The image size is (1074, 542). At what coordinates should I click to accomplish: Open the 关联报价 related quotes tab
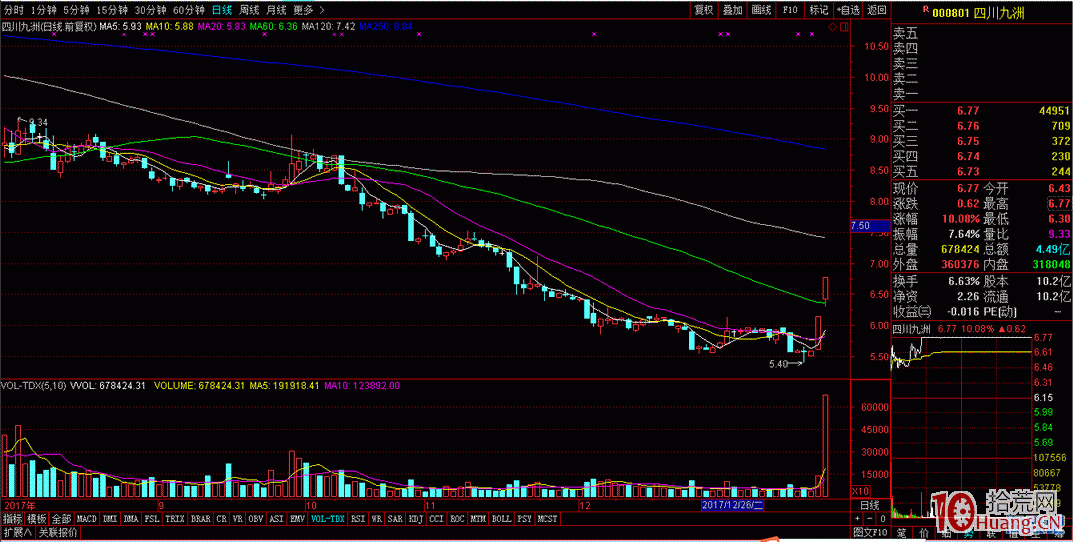(x=58, y=532)
